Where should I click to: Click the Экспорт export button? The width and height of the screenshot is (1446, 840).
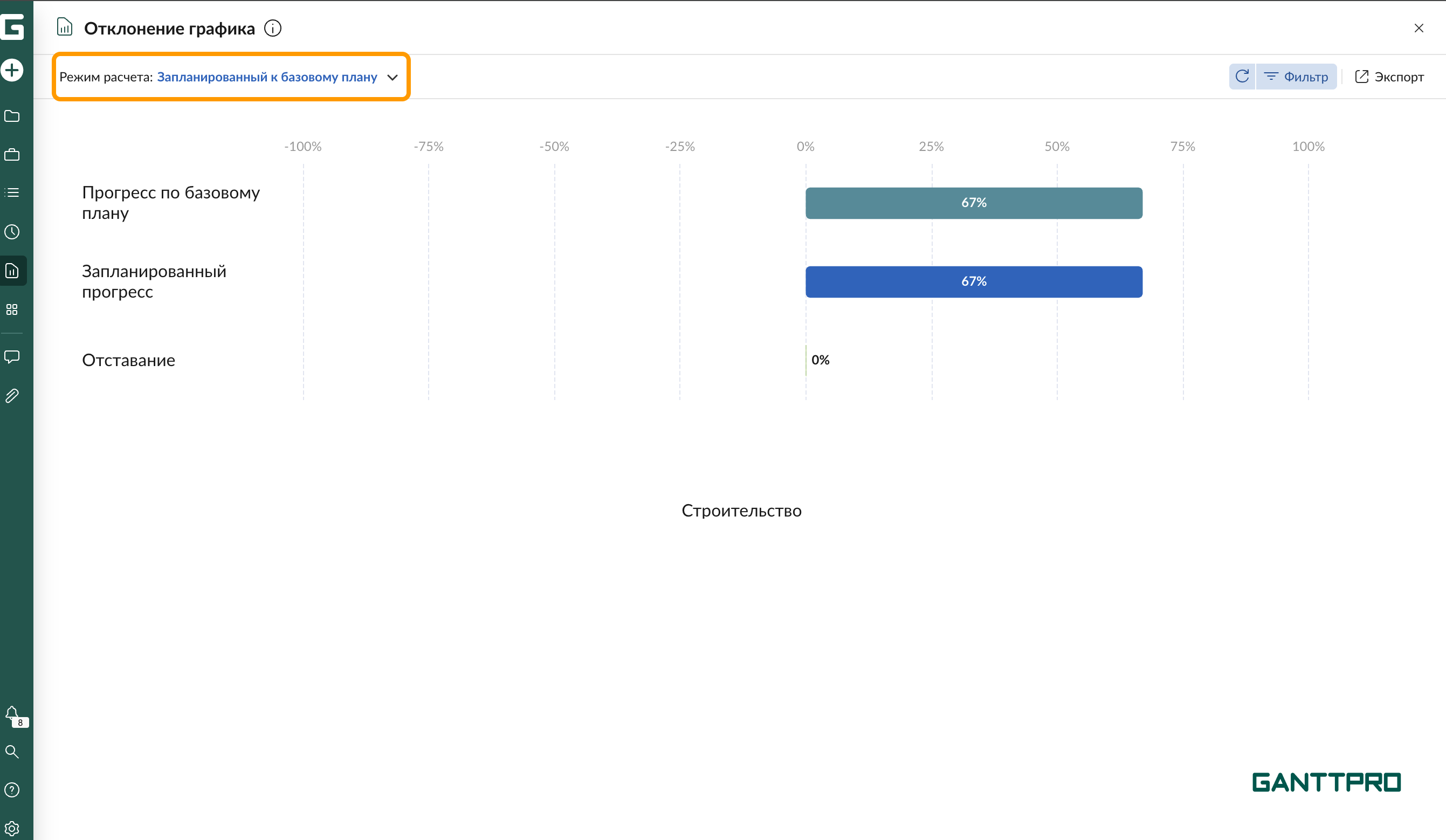coord(1389,77)
